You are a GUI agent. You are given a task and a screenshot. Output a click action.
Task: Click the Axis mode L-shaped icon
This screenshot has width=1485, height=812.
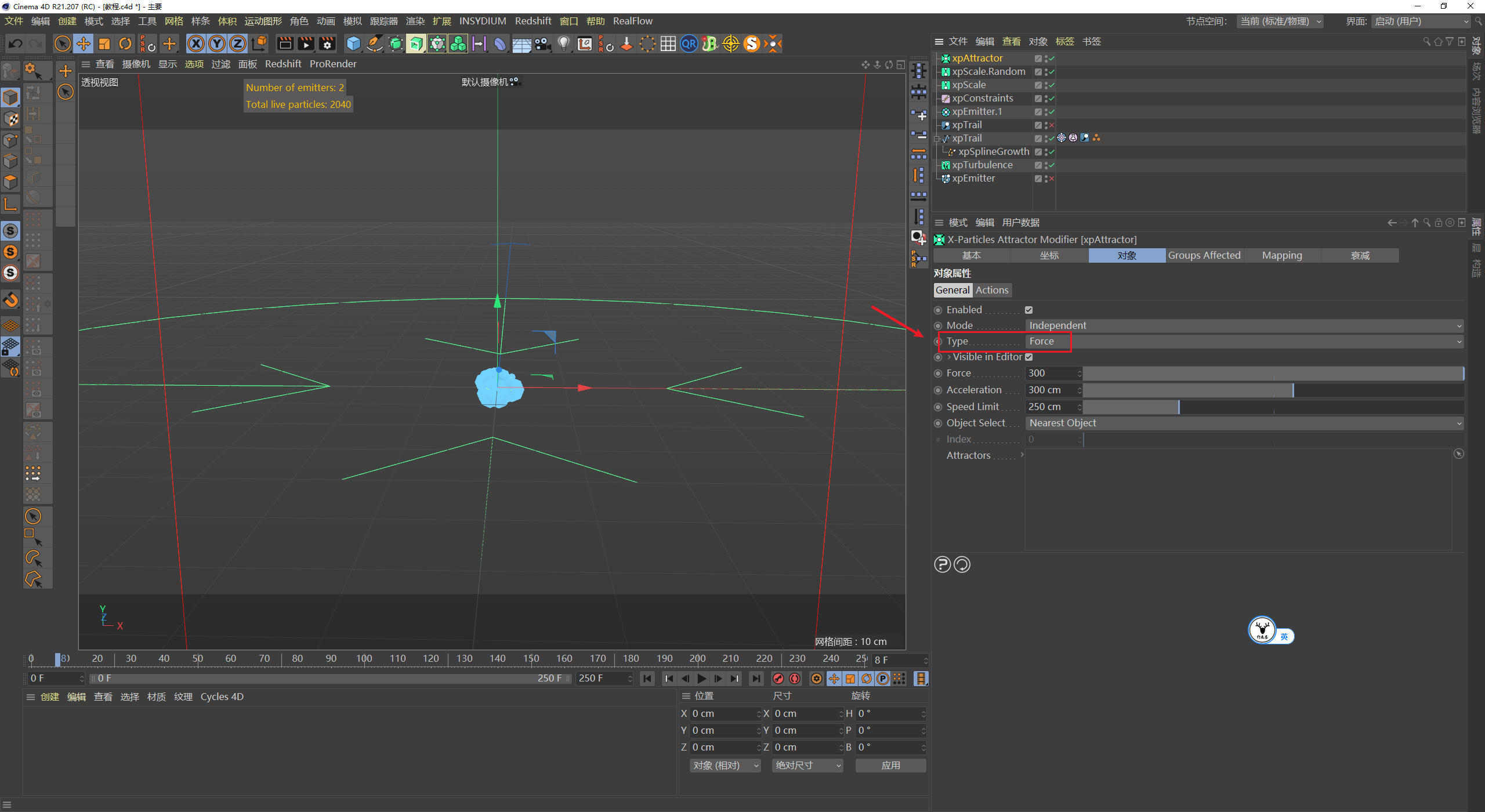click(x=10, y=204)
